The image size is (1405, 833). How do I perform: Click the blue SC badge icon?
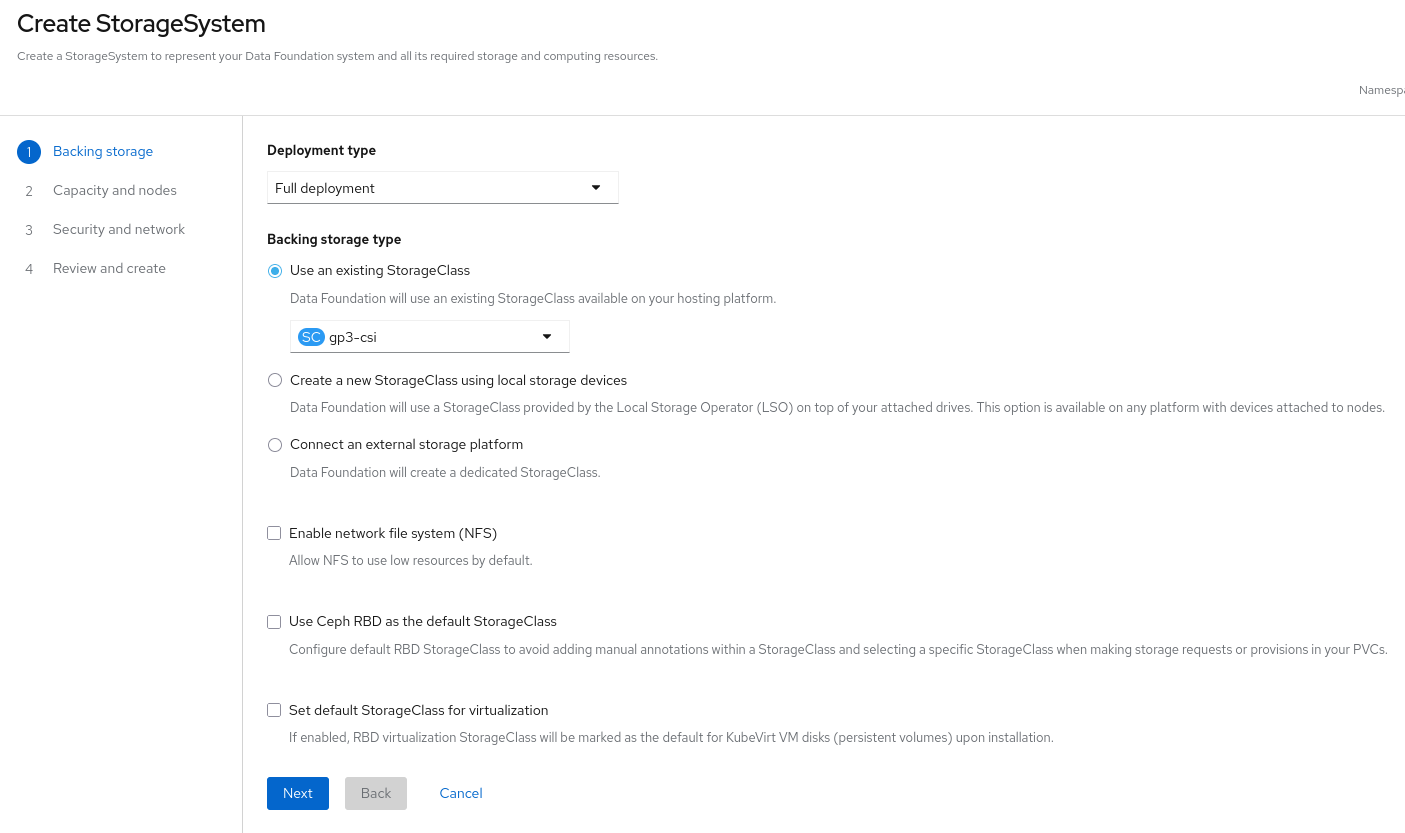tap(311, 337)
